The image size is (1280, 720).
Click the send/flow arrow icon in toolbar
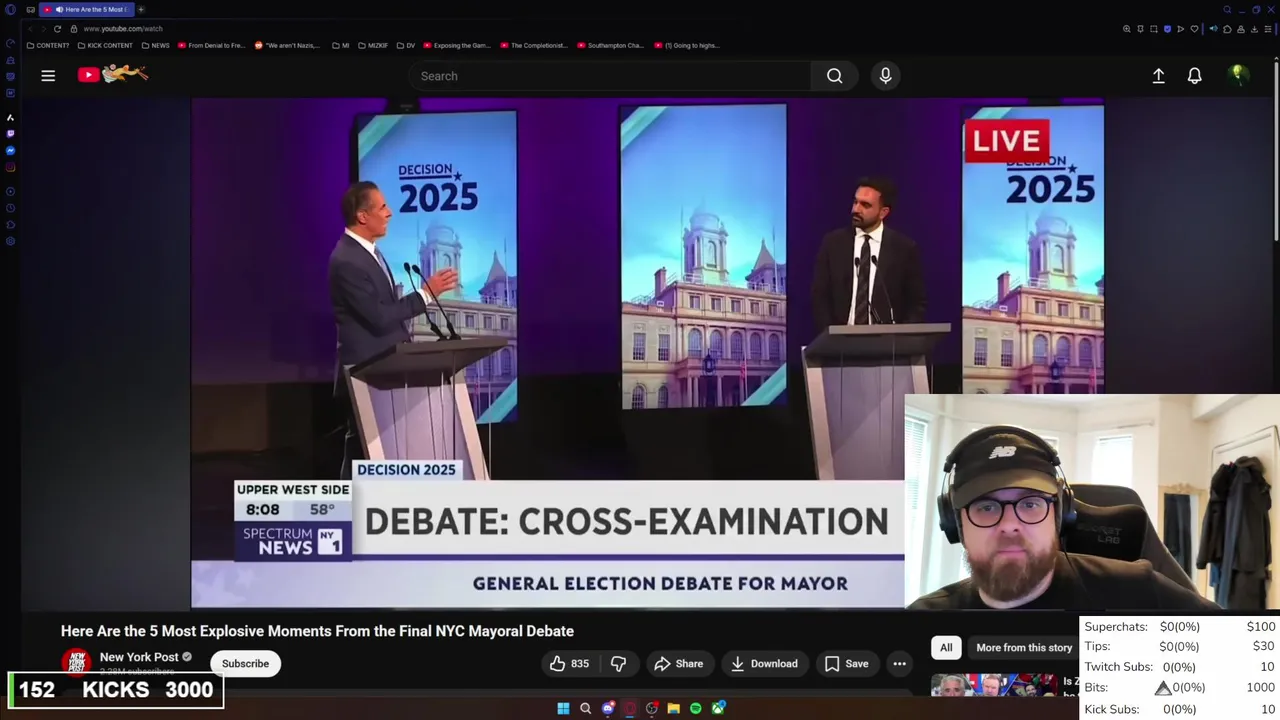click(x=1180, y=29)
